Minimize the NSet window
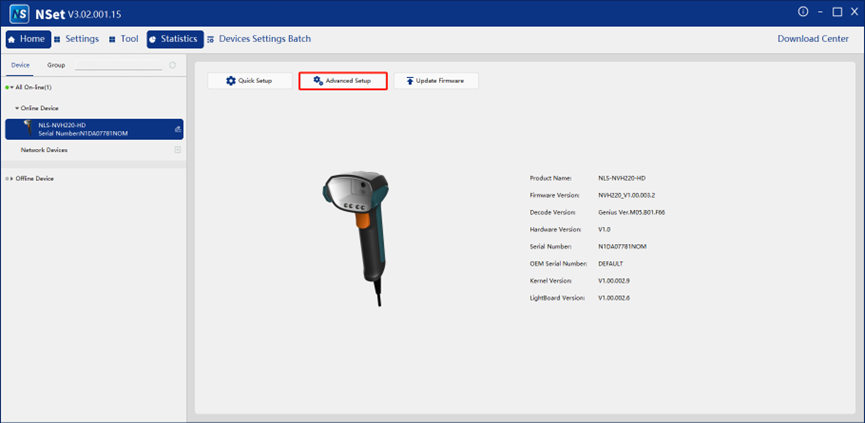The height and width of the screenshot is (423, 865). pos(821,12)
